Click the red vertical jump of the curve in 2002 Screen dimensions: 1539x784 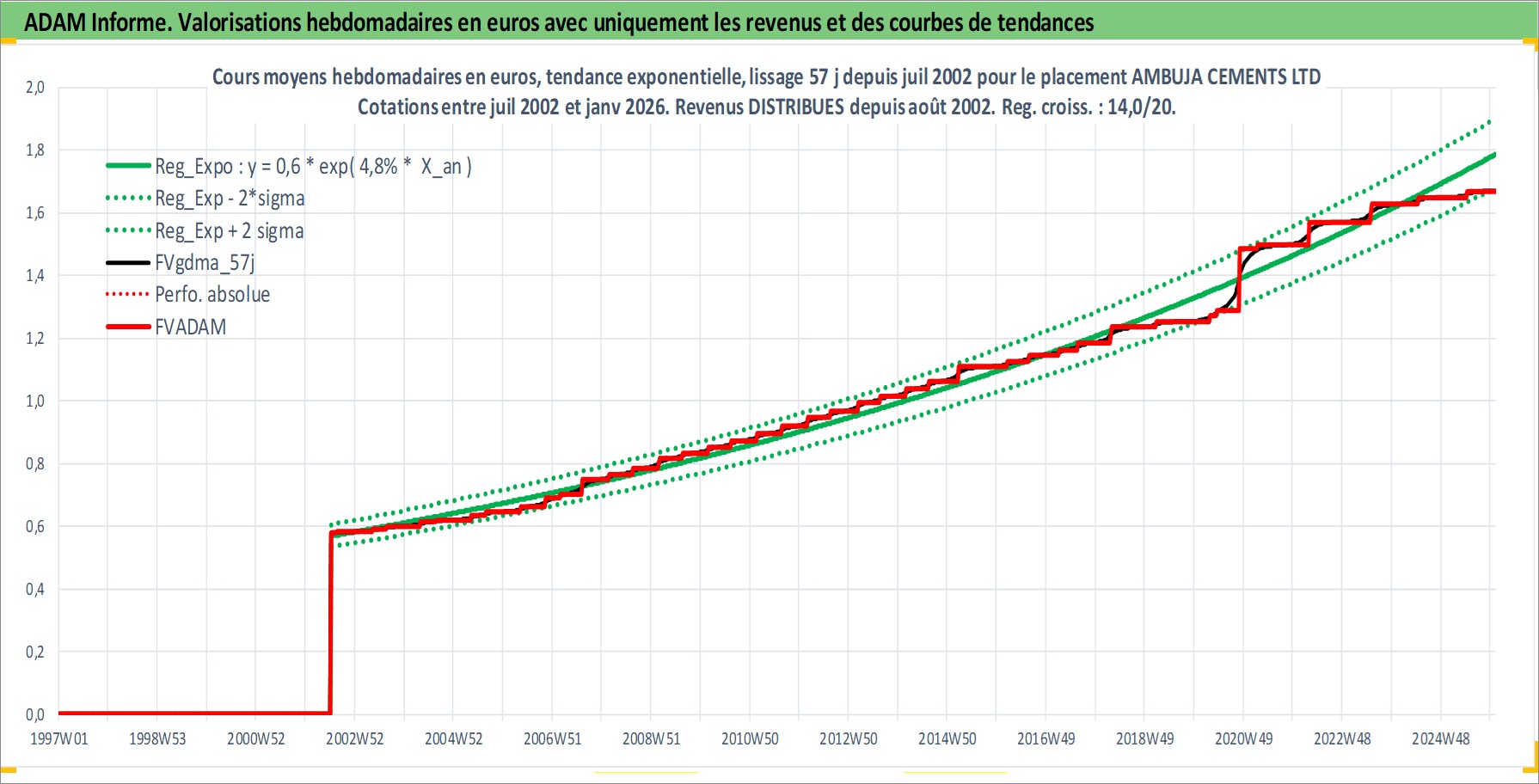[331, 623]
